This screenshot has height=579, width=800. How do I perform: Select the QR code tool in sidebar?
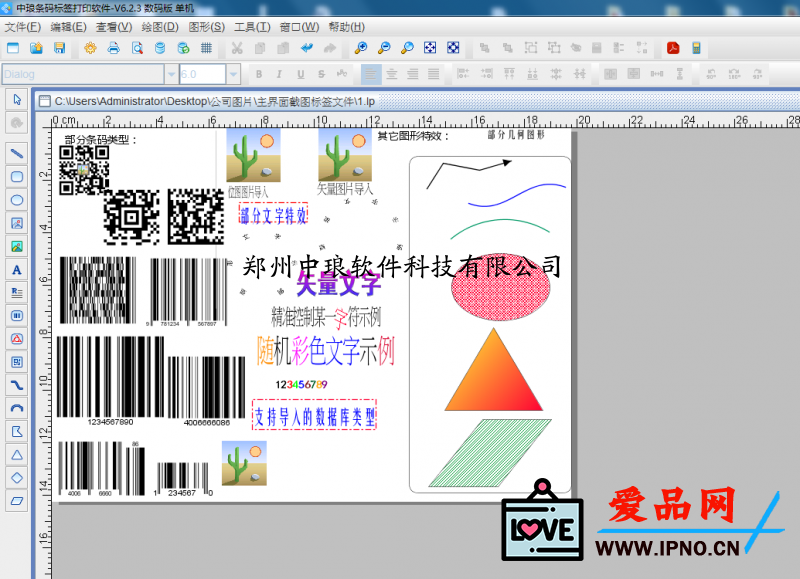pyautogui.click(x=17, y=362)
